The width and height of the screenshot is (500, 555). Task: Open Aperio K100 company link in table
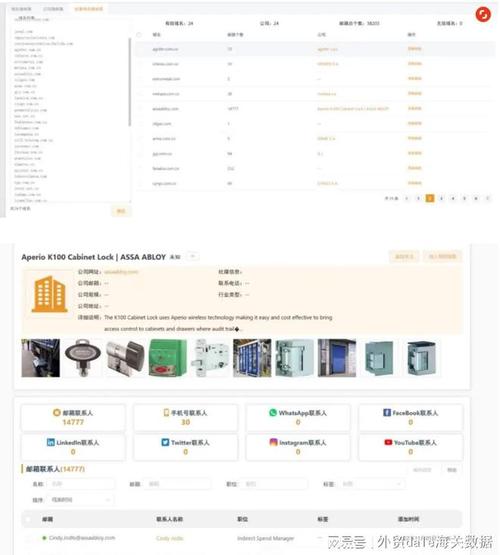[353, 109]
